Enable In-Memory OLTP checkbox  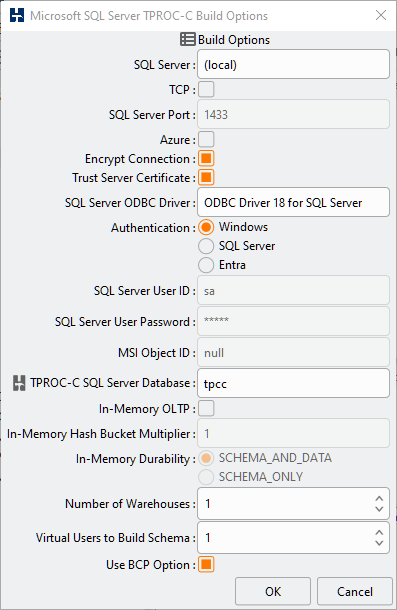(x=206, y=408)
